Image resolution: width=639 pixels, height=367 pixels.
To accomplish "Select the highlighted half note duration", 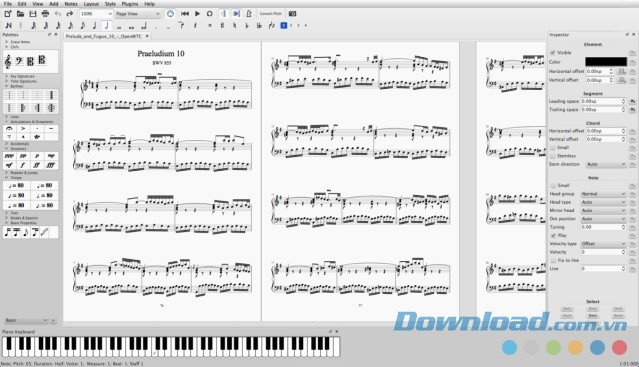I will coord(106,26).
